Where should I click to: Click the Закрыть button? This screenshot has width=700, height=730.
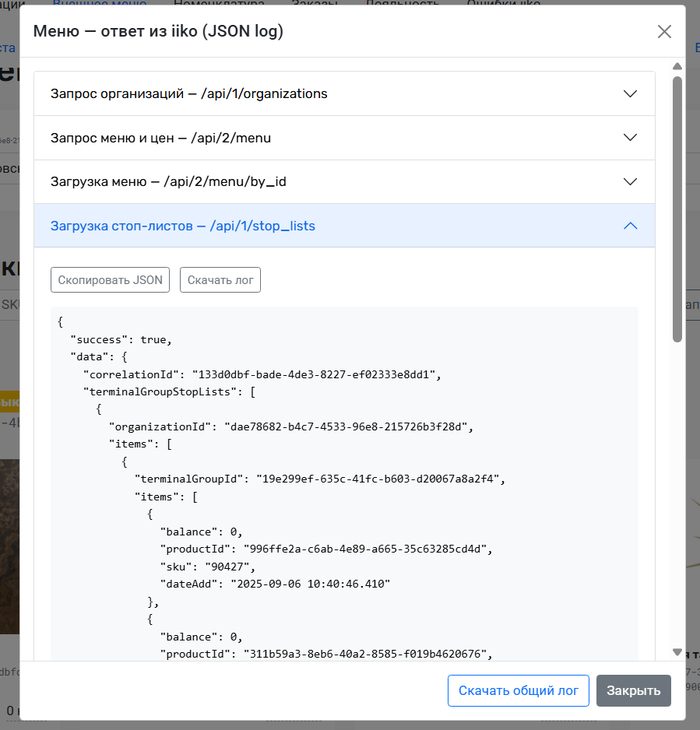[x=633, y=690]
